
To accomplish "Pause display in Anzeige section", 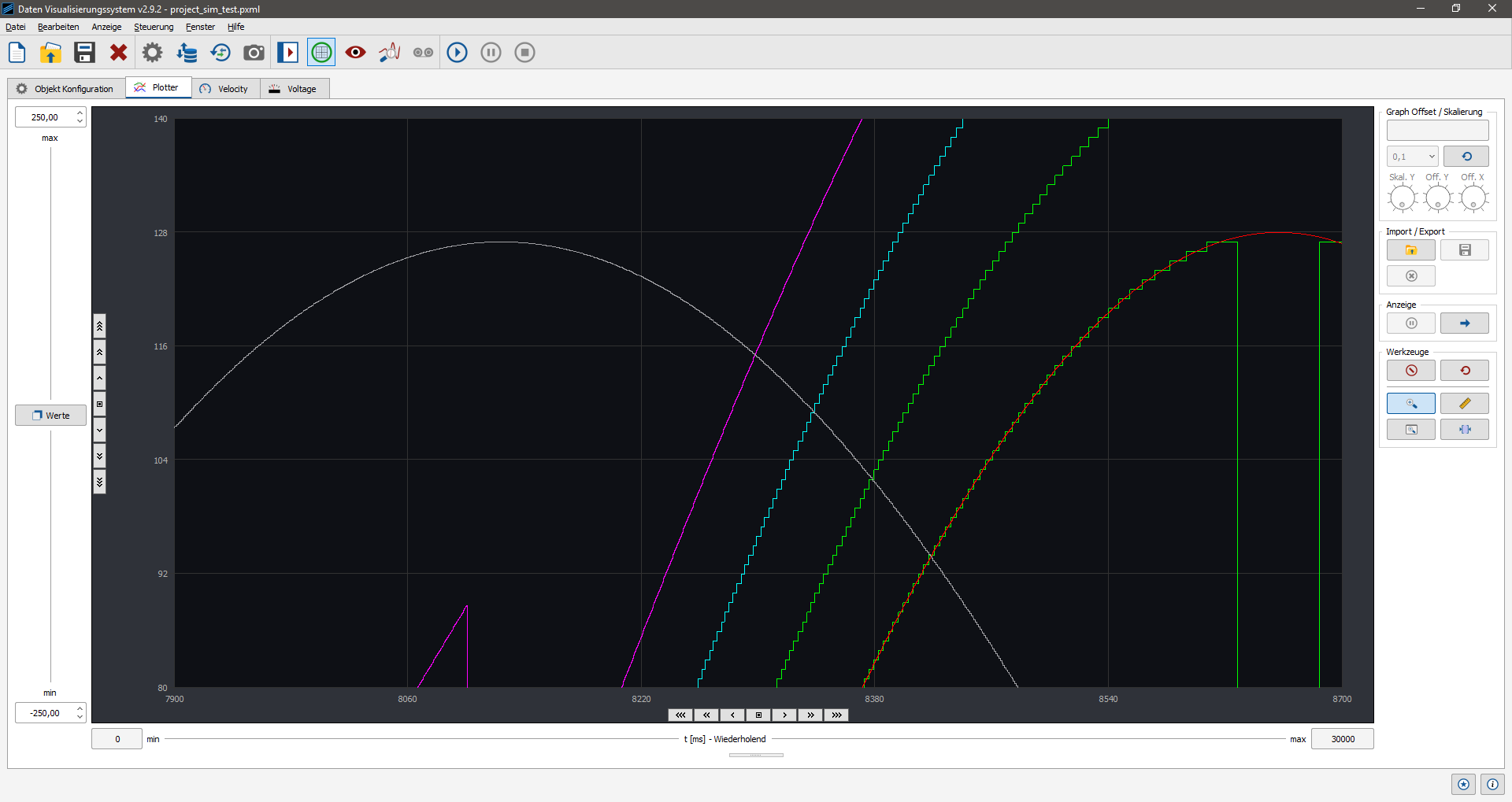I will pos(1411,323).
